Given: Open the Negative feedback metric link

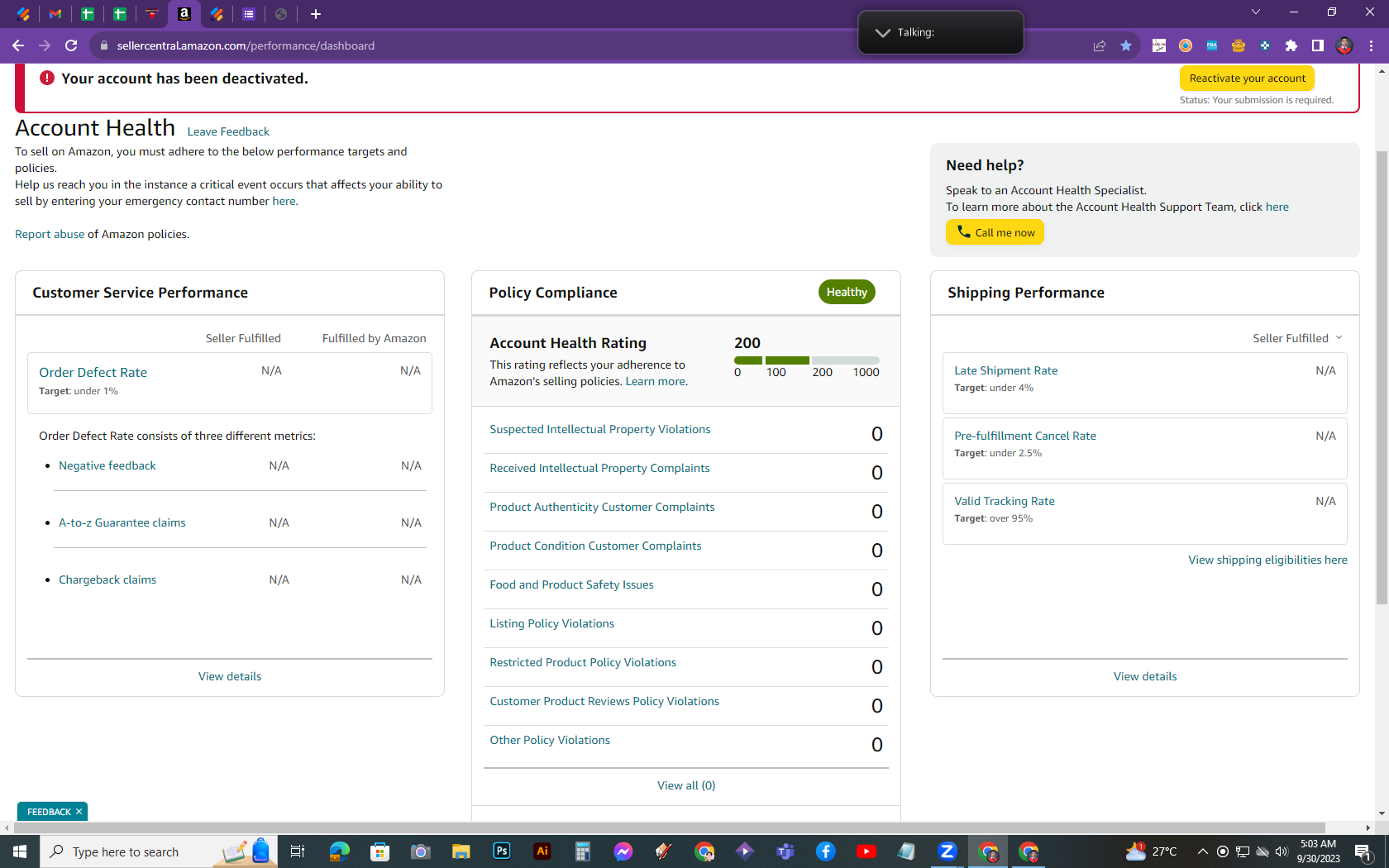Looking at the screenshot, I should click(x=107, y=465).
